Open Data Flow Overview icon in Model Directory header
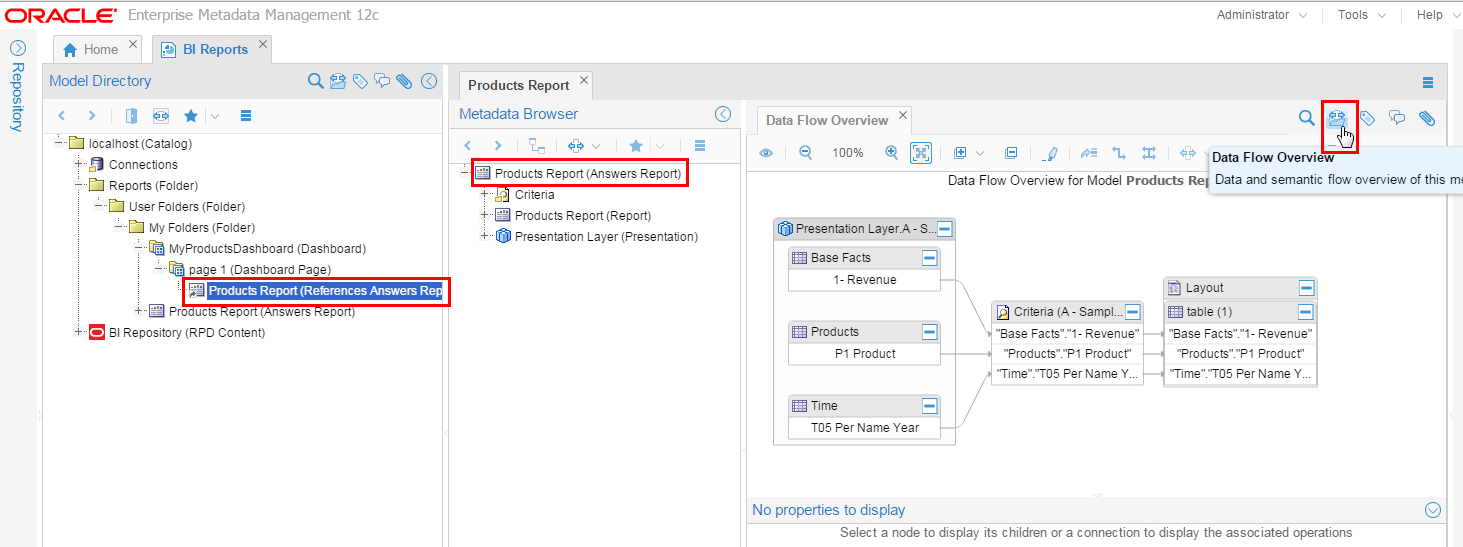This screenshot has width=1463, height=547. [x=338, y=81]
